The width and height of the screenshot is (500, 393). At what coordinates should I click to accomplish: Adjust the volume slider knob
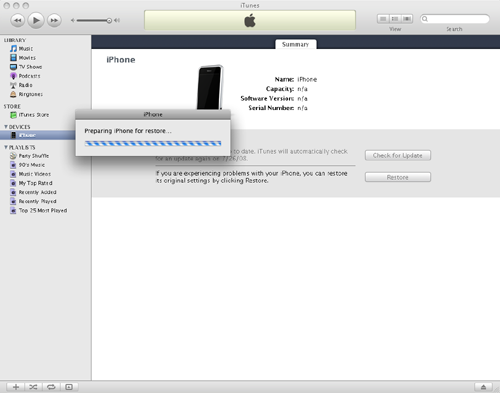109,21
